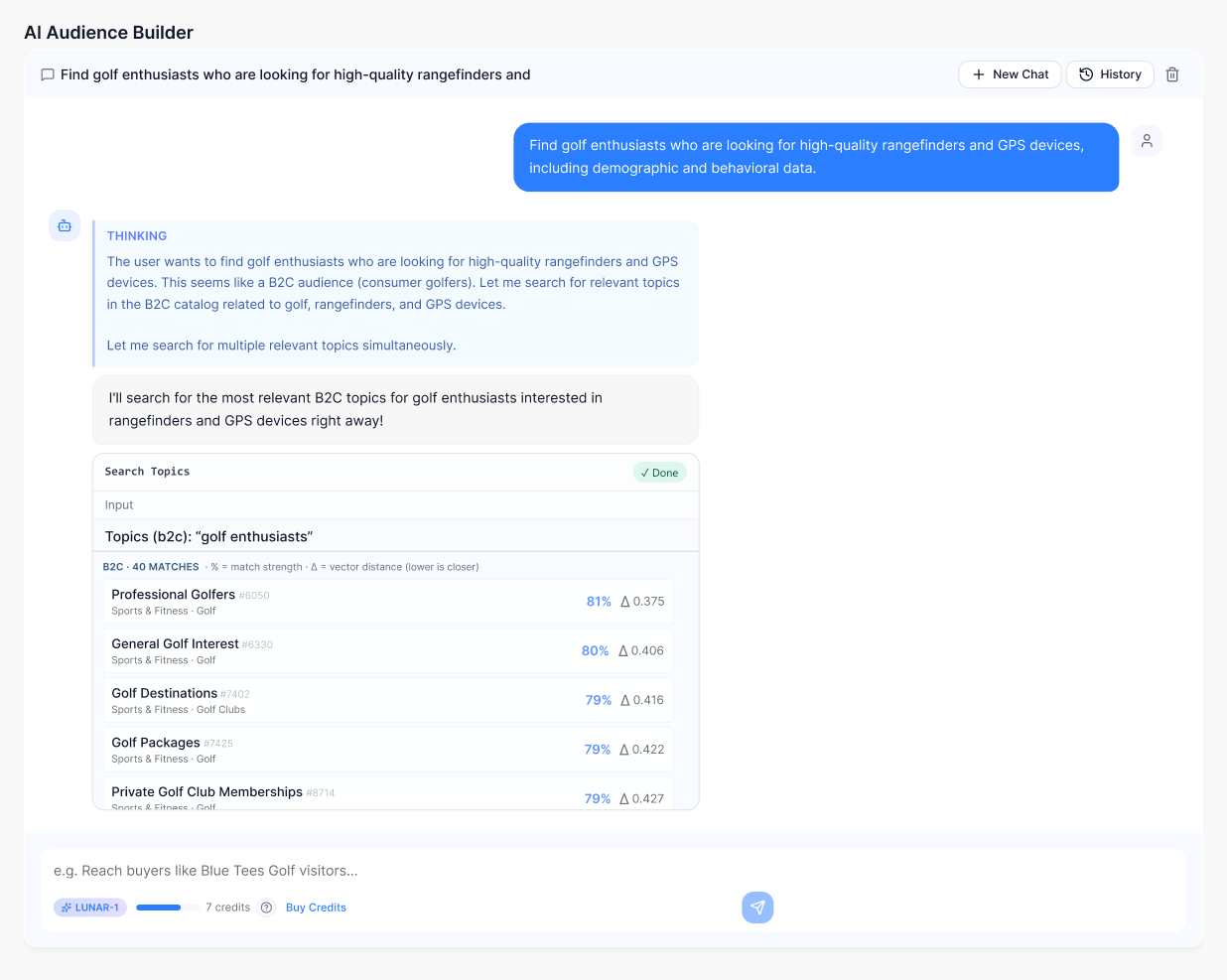Click the 81% match strength value

pos(599,602)
